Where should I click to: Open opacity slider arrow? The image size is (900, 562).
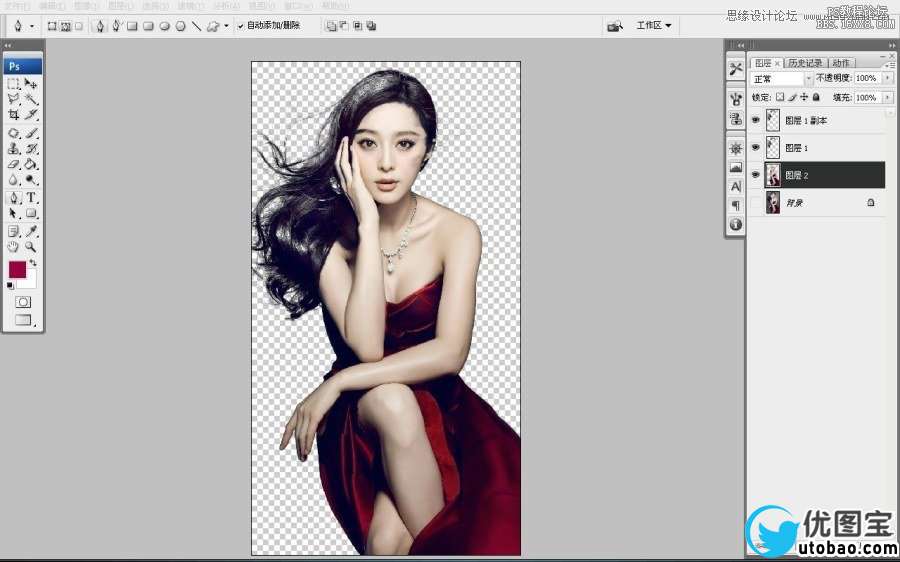click(x=887, y=78)
